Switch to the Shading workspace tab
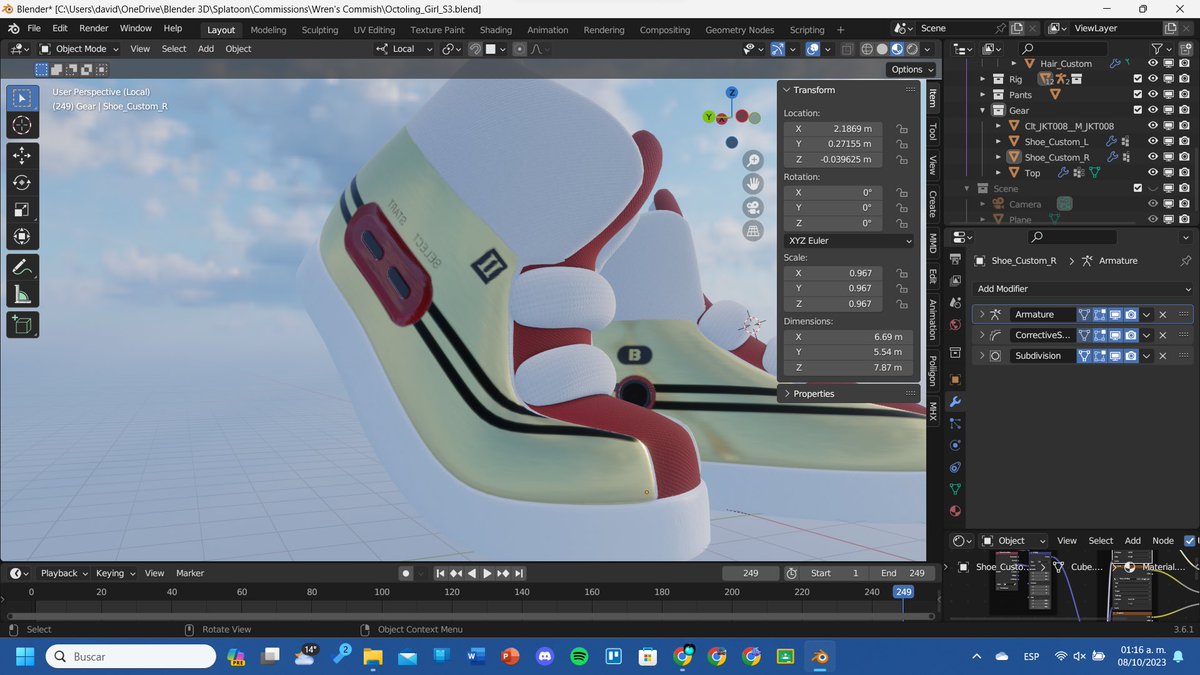Screen dimensions: 1200x675 coord(495,30)
